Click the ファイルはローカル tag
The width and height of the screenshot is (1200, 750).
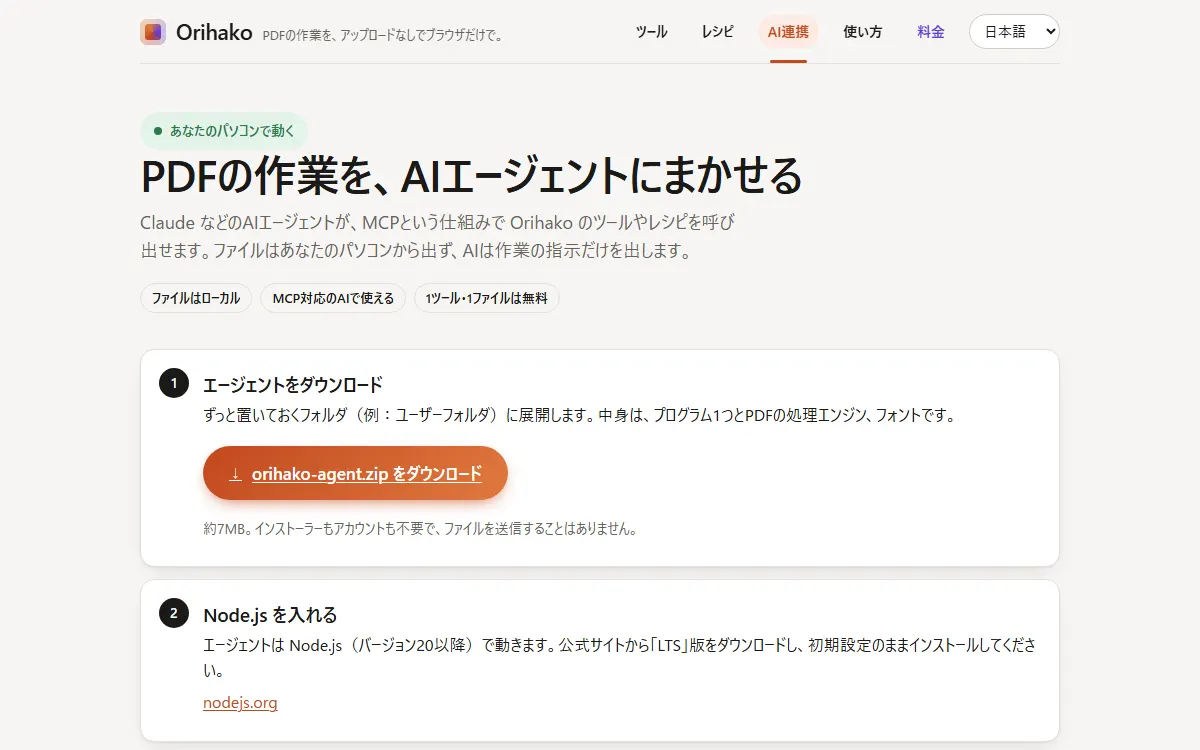pyautogui.click(x=196, y=298)
